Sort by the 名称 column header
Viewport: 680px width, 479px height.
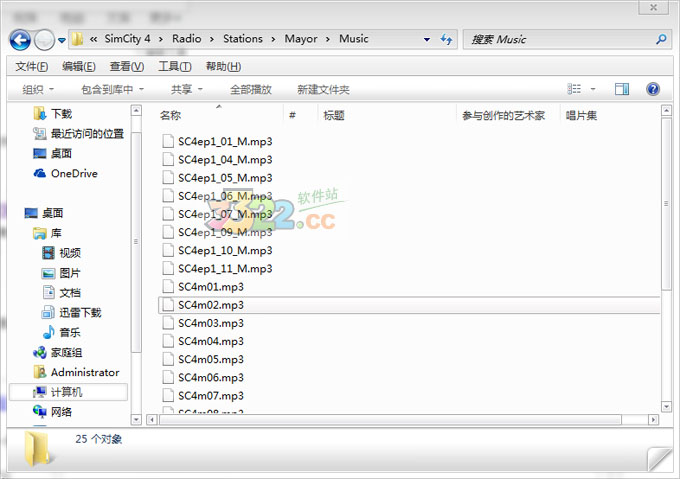[x=170, y=115]
